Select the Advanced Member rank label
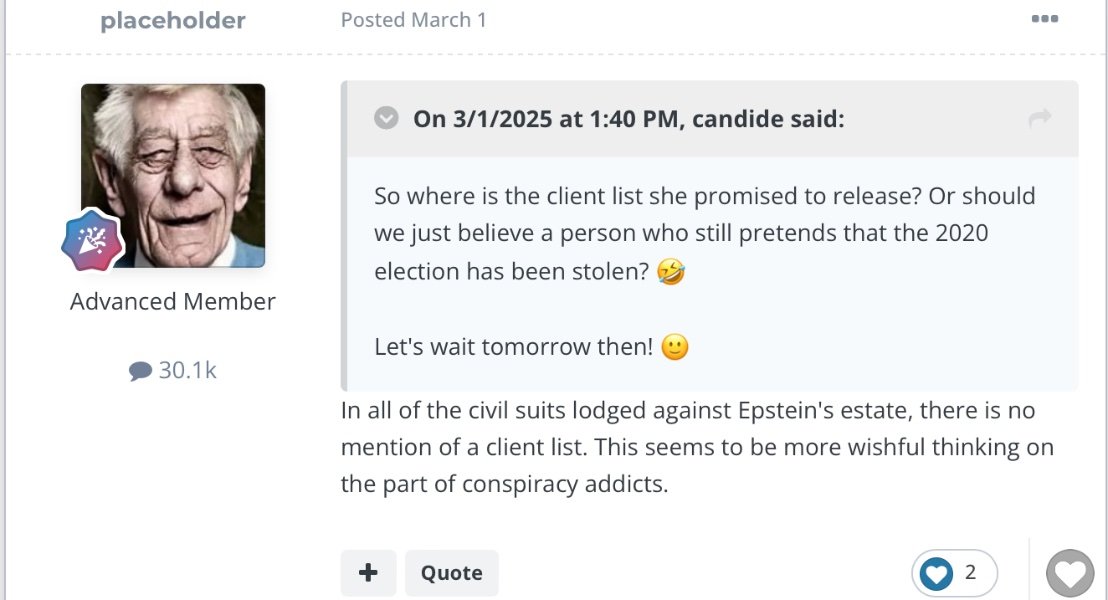Screen dimensions: 1108x600 point(173,302)
